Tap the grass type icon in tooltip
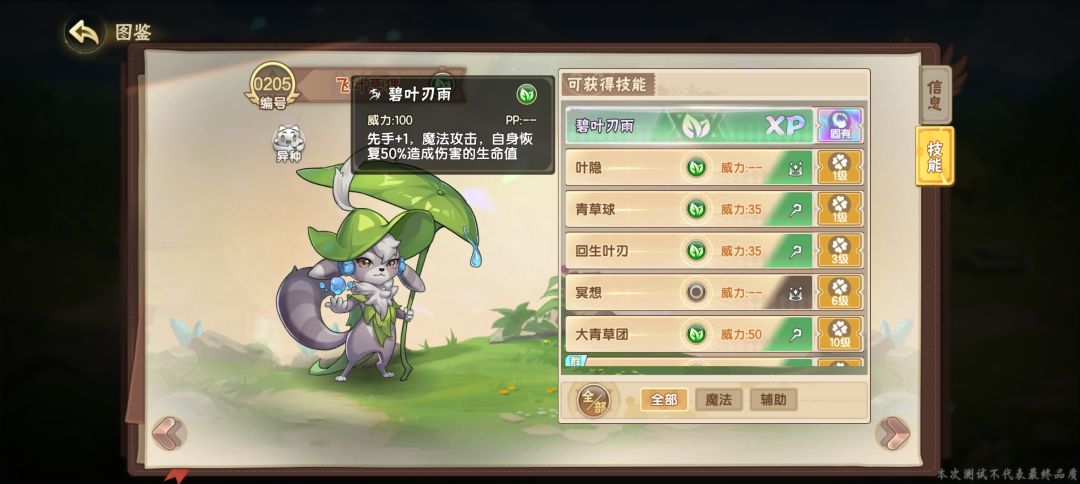Viewport: 1080px width, 484px height. (527, 94)
